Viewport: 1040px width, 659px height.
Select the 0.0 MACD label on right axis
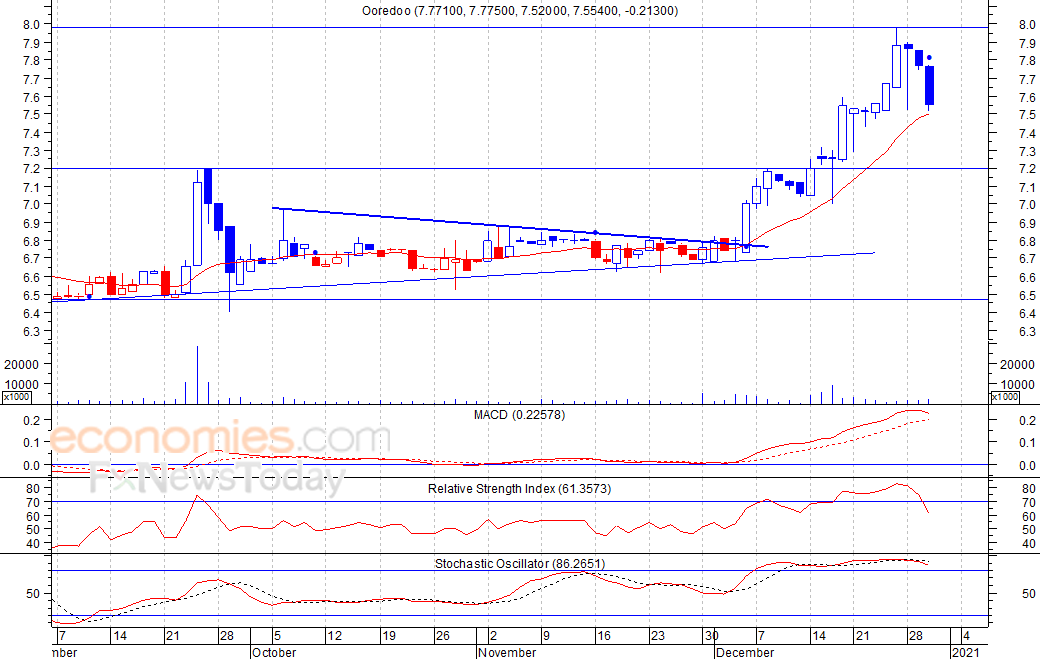[1027, 466]
